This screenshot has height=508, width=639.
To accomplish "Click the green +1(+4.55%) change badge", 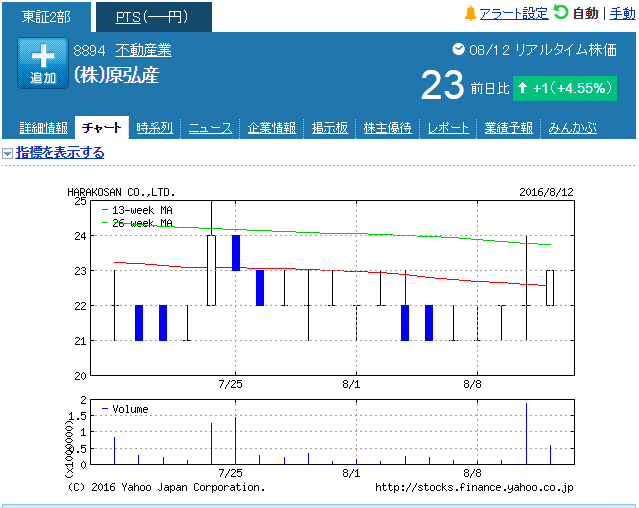I will point(564,88).
